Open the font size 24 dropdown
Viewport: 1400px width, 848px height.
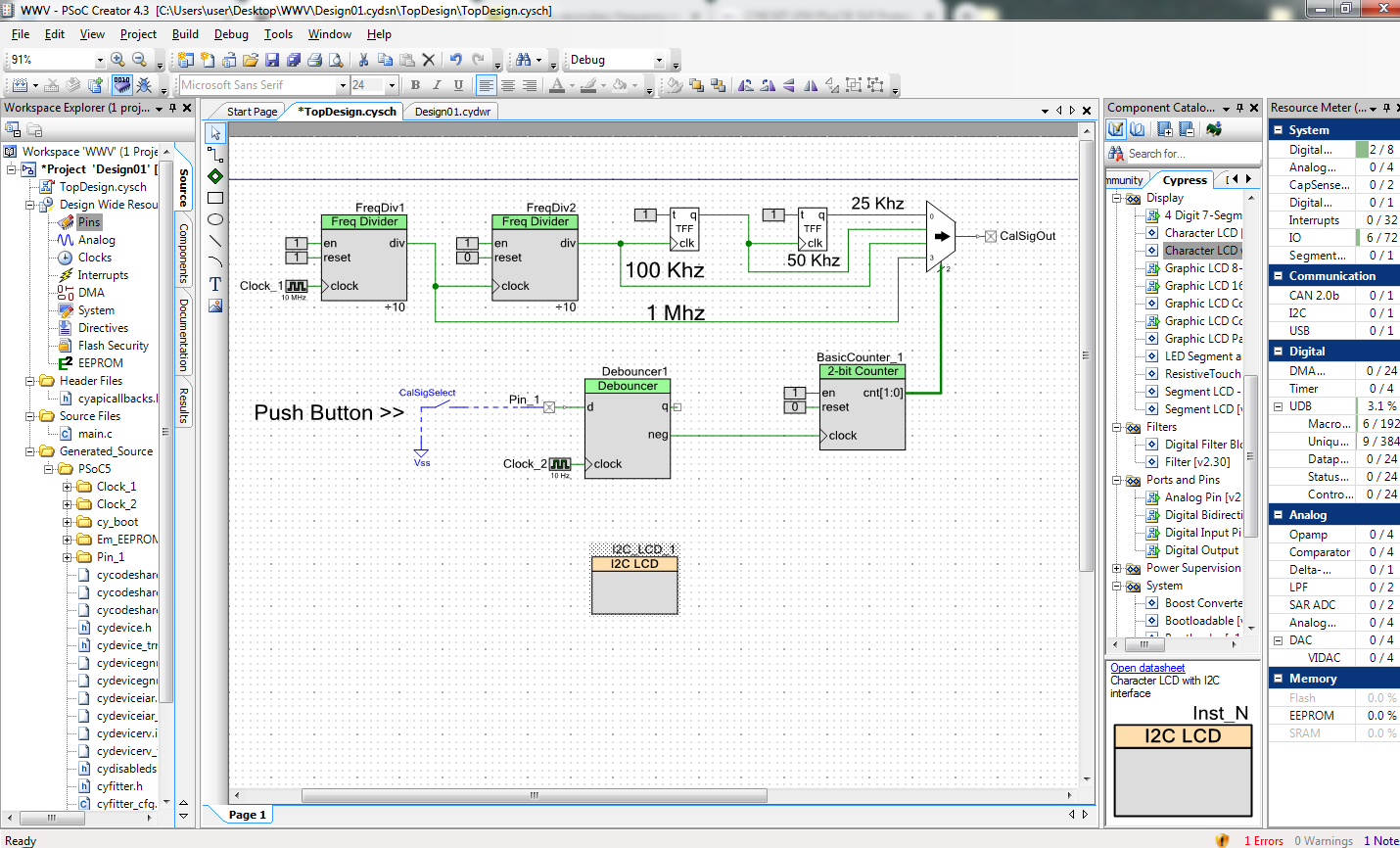coord(392,85)
